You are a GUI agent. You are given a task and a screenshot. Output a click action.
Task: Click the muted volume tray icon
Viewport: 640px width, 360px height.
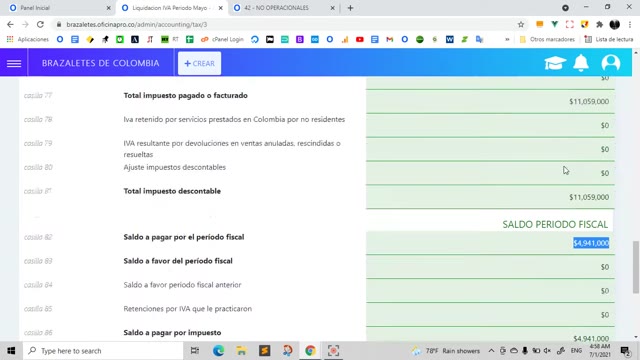coord(547,351)
